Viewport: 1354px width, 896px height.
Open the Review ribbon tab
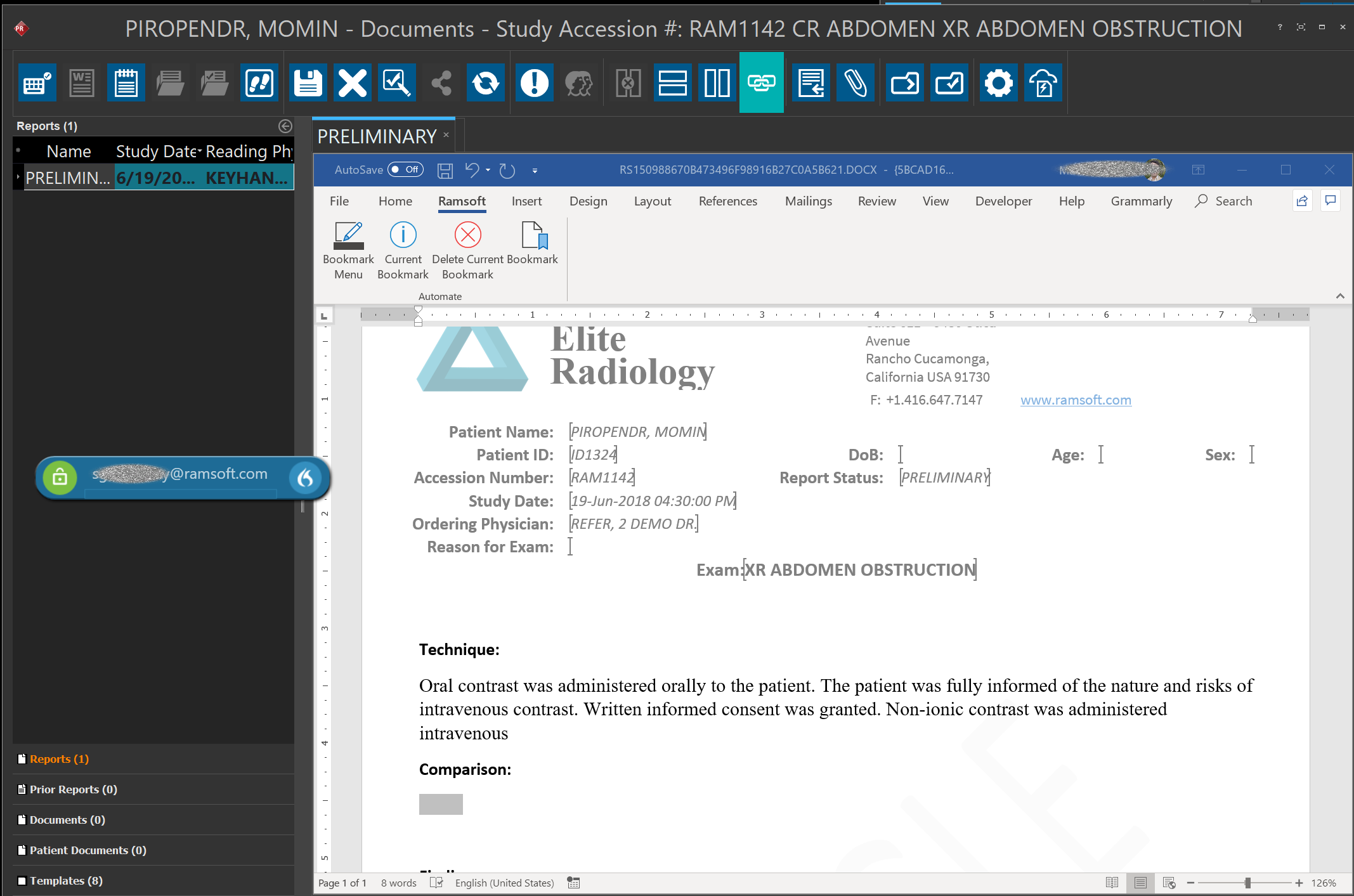click(x=876, y=201)
